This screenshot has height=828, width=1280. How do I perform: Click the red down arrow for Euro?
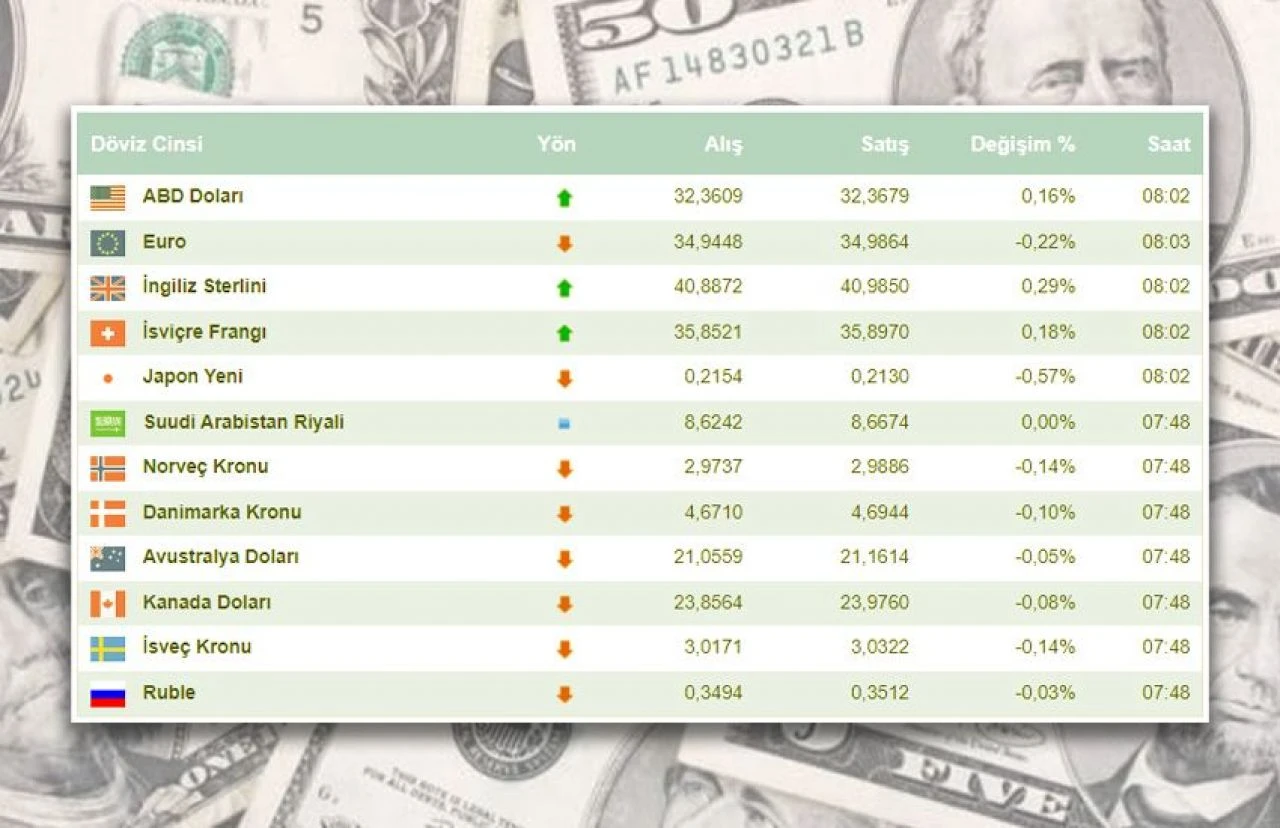pyautogui.click(x=565, y=242)
